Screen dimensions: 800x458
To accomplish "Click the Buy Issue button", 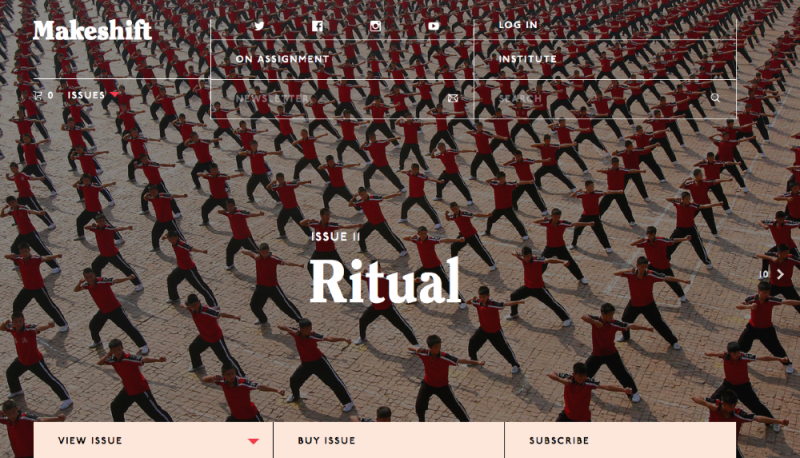I will 389,440.
